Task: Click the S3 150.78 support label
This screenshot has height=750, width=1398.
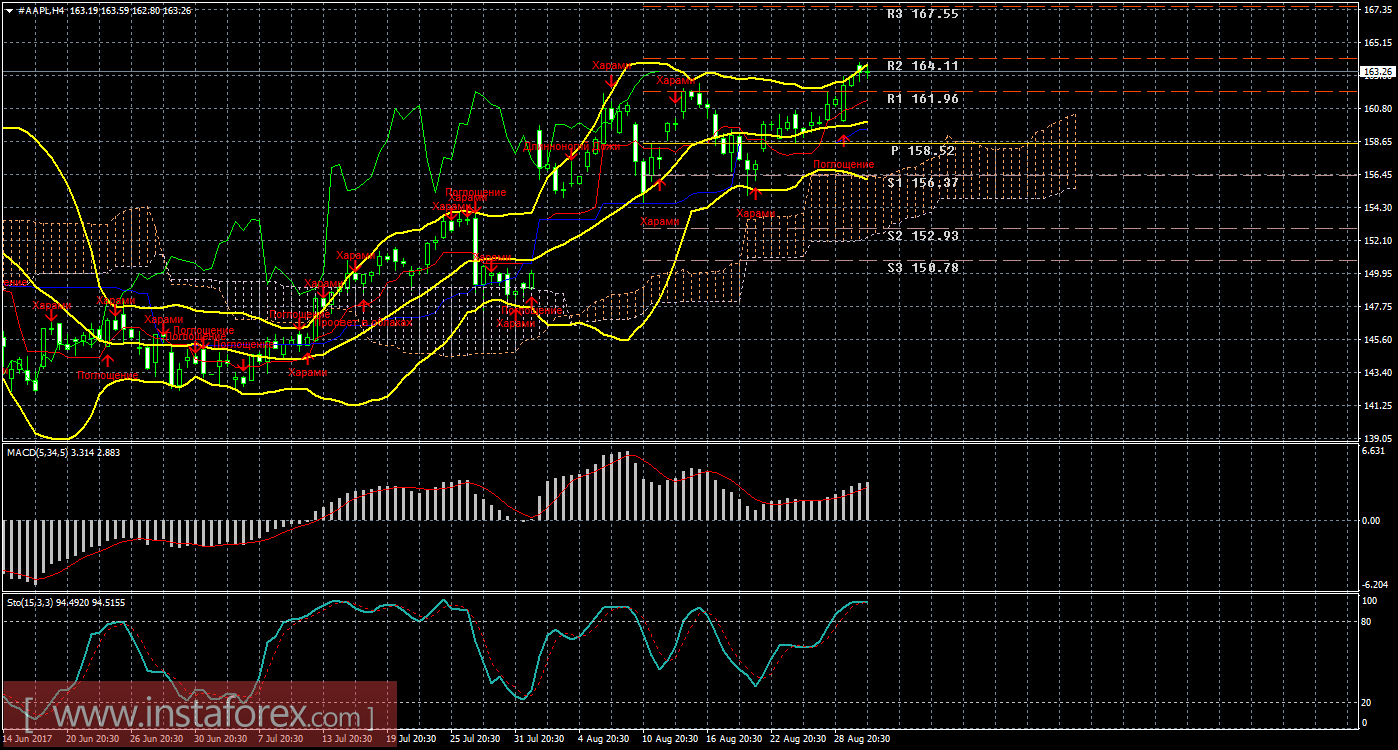Action: click(922, 268)
